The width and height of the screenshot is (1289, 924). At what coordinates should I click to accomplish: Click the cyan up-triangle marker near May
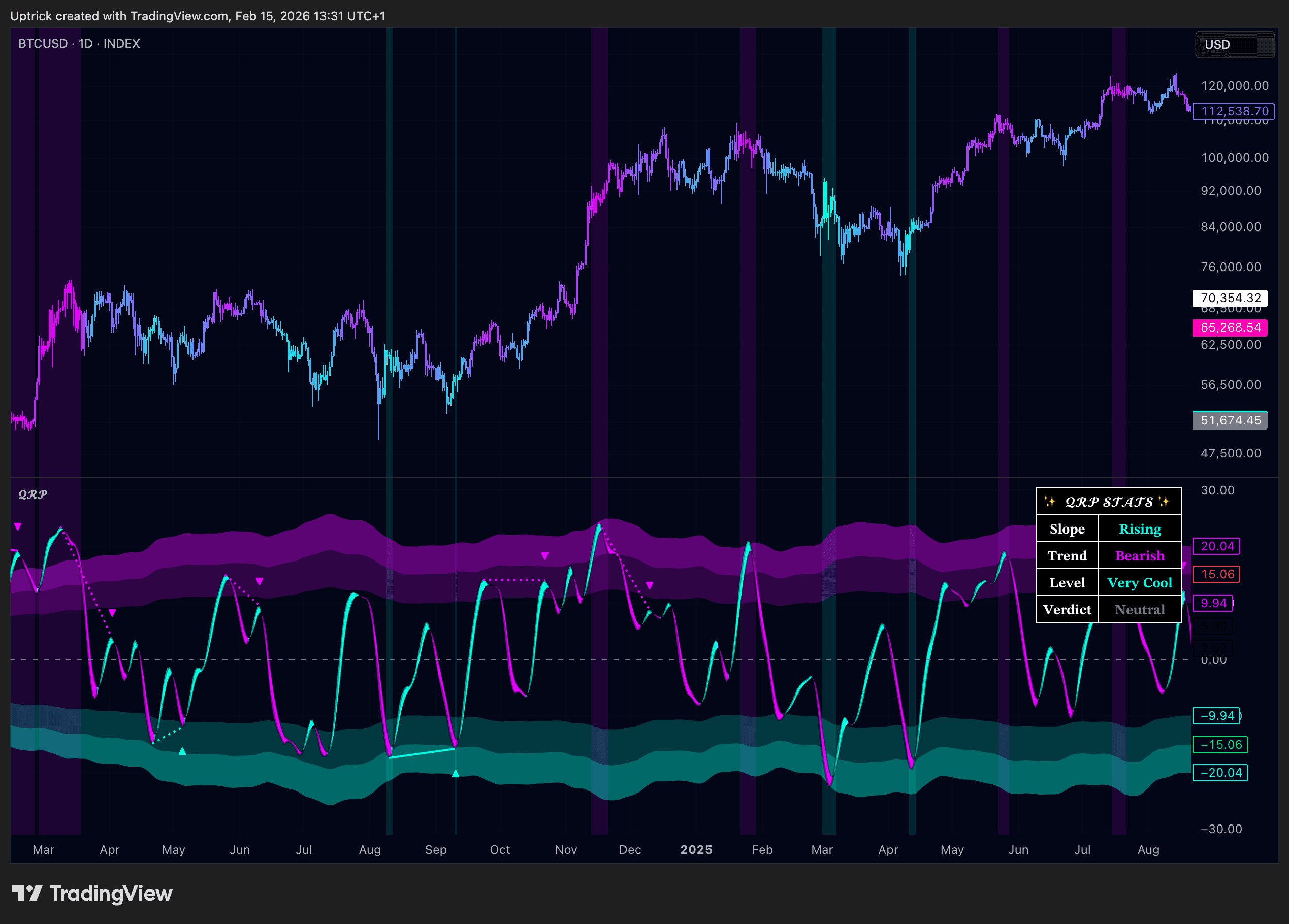point(182,751)
